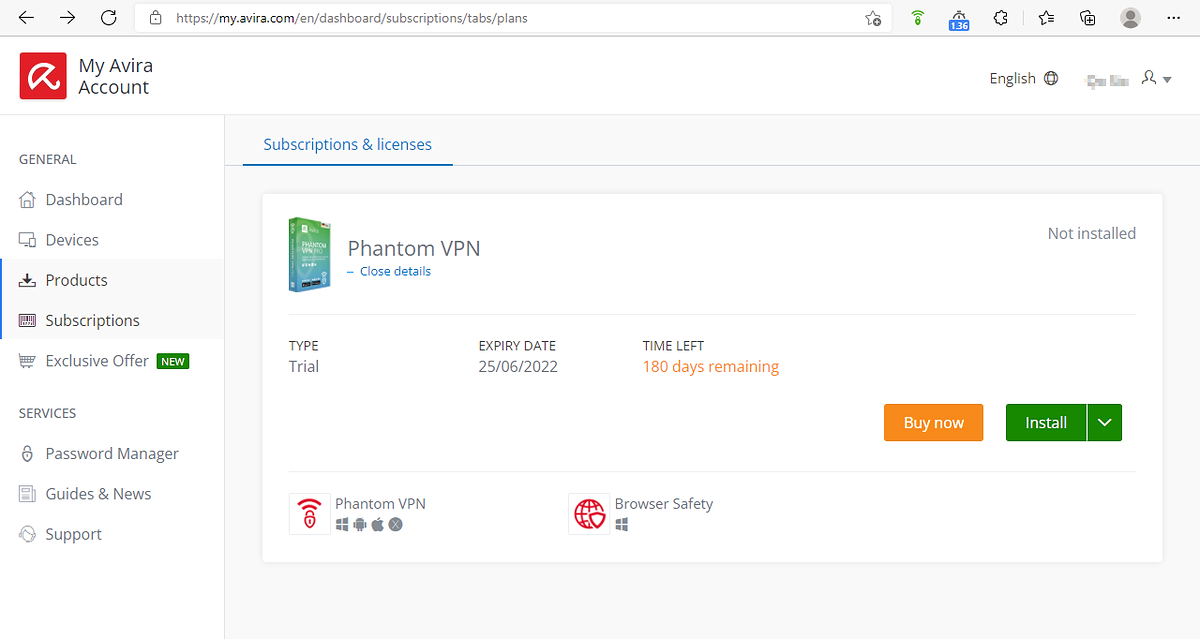This screenshot has height=639, width=1200.
Task: Open the Collections icon
Action: pyautogui.click(x=1088, y=18)
